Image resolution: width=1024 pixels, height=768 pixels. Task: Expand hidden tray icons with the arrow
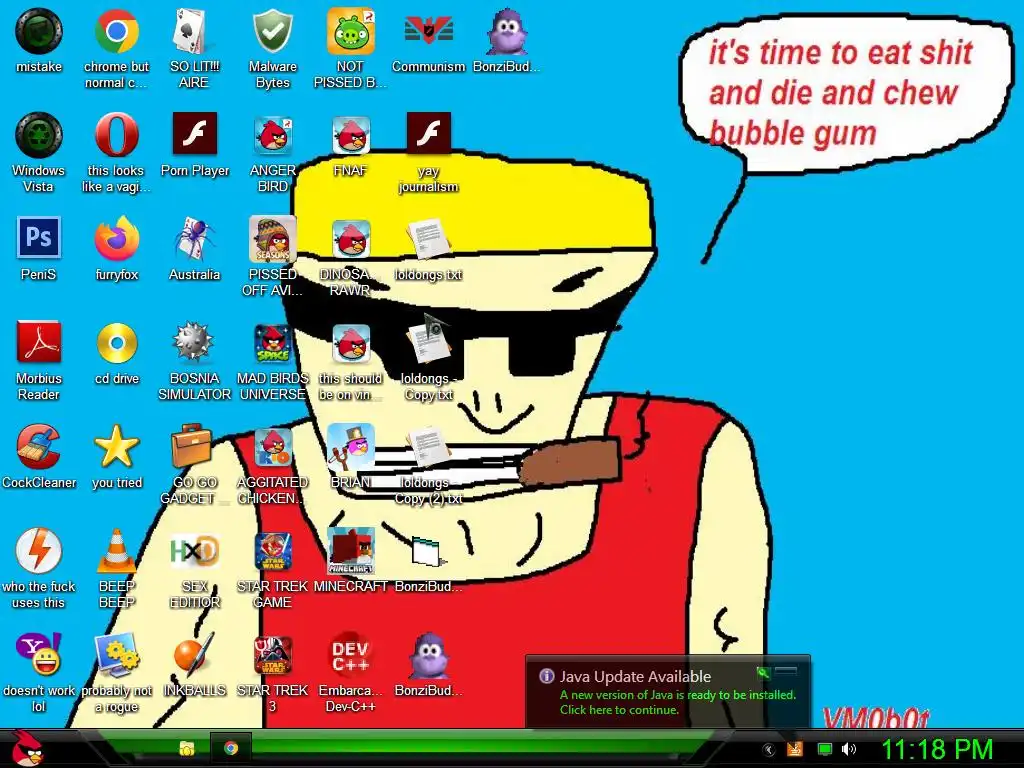pyautogui.click(x=769, y=749)
